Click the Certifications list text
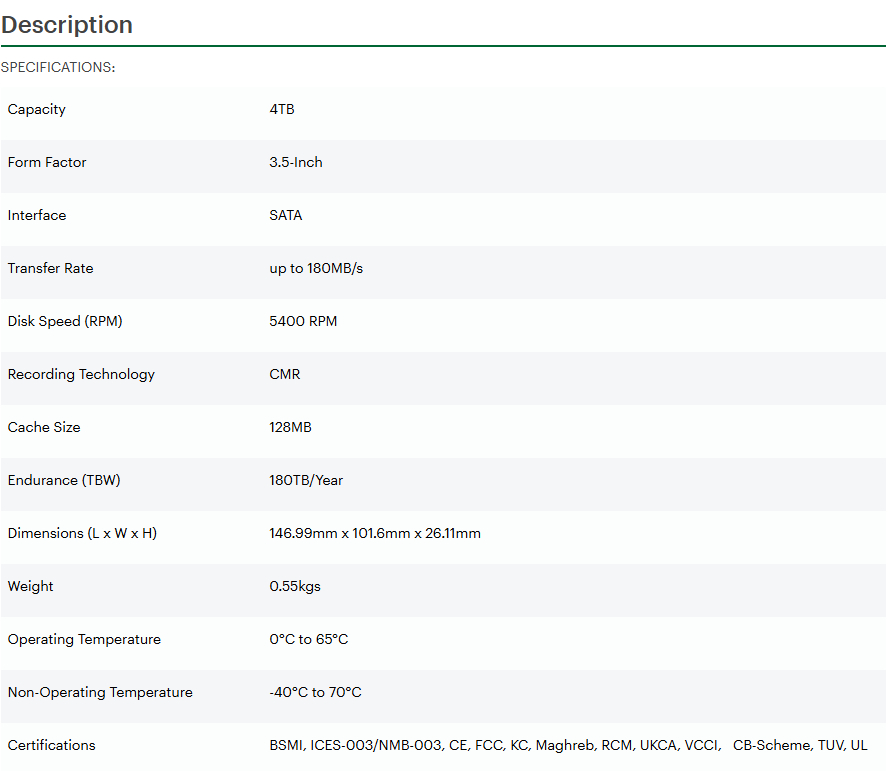Image resolution: width=893 pixels, height=771 pixels. [x=568, y=746]
